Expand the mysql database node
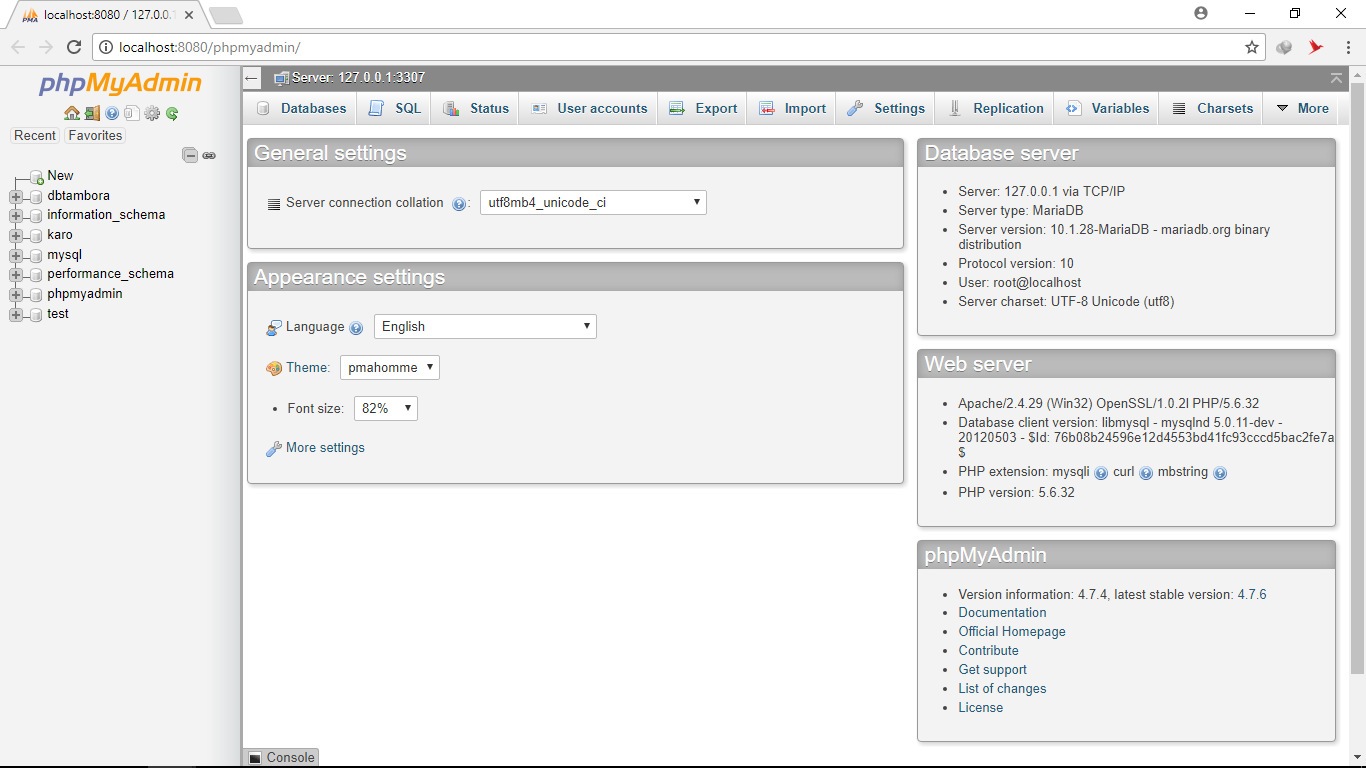This screenshot has width=1366, height=768. [16, 255]
